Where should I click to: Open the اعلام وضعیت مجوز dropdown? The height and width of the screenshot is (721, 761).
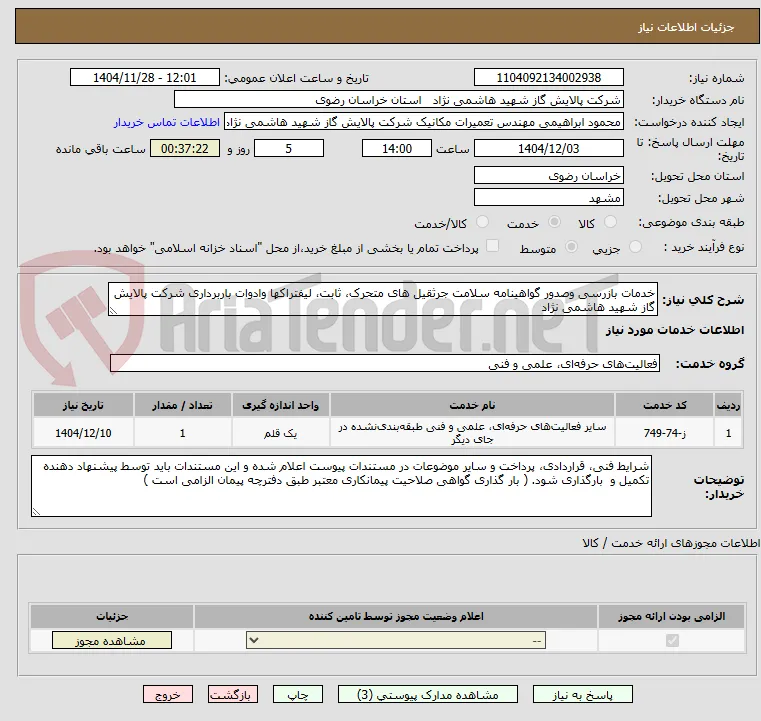[x=396, y=640]
